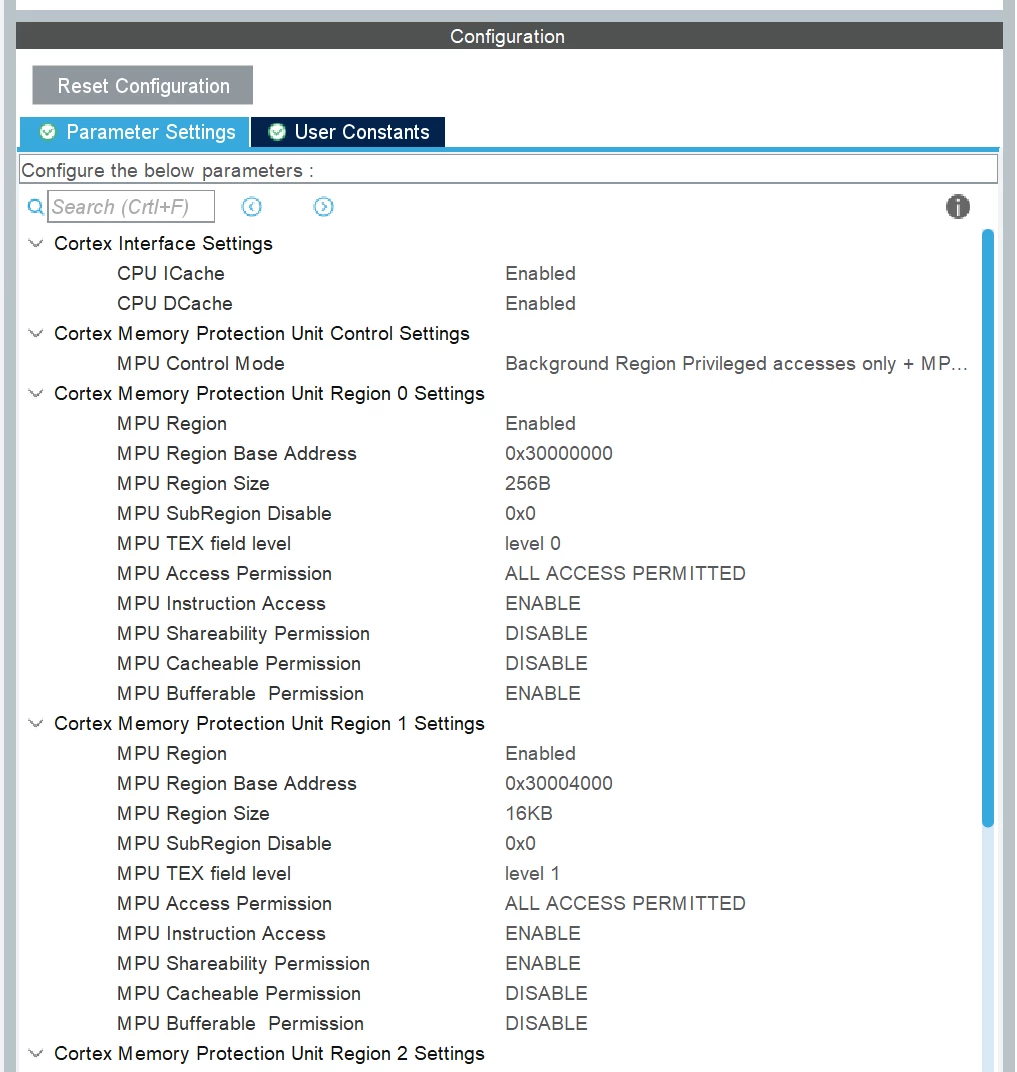Switch to the User Constants tab
This screenshot has width=1017, height=1072.
pyautogui.click(x=348, y=132)
